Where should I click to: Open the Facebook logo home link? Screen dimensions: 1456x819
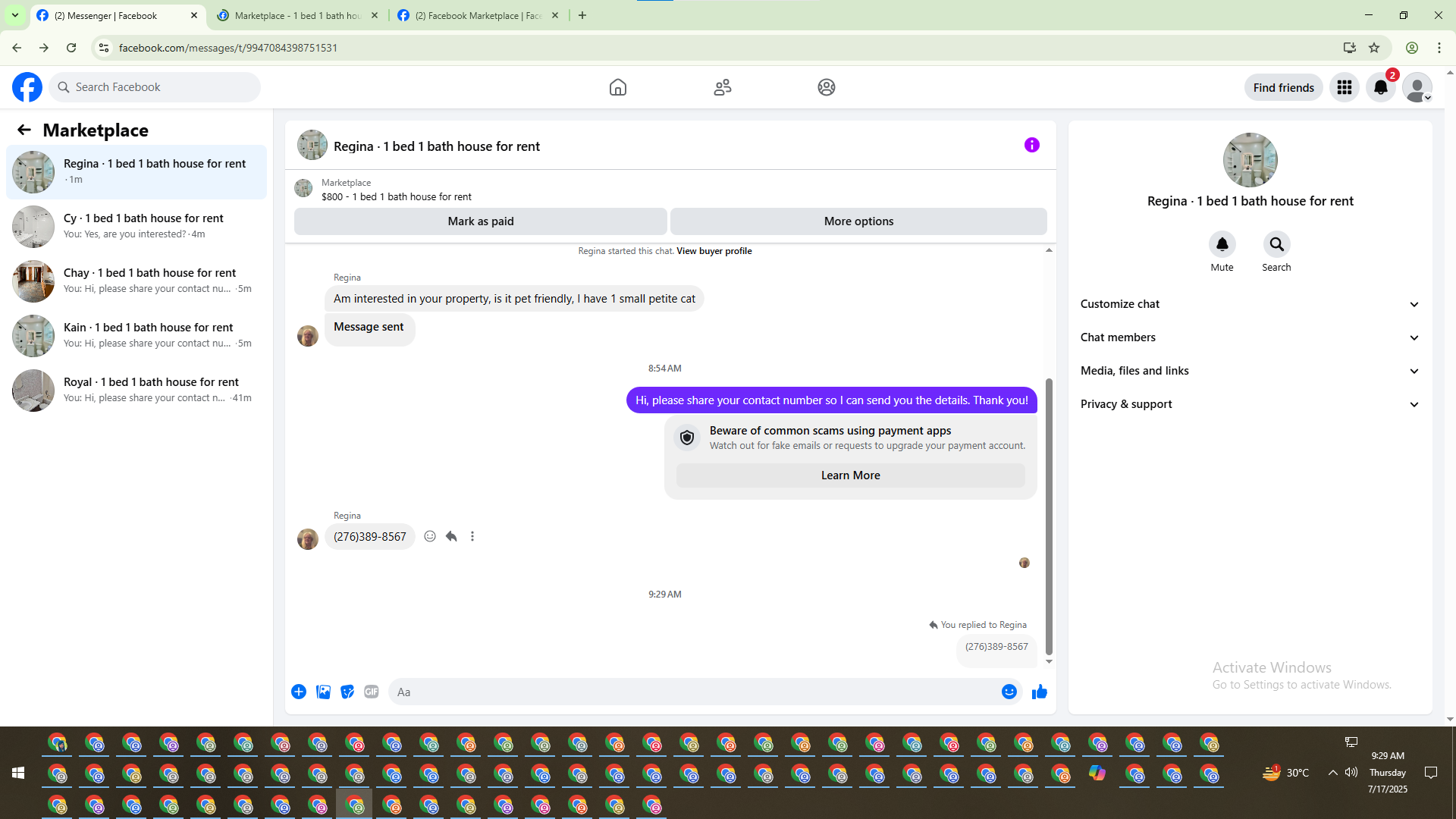tap(27, 87)
